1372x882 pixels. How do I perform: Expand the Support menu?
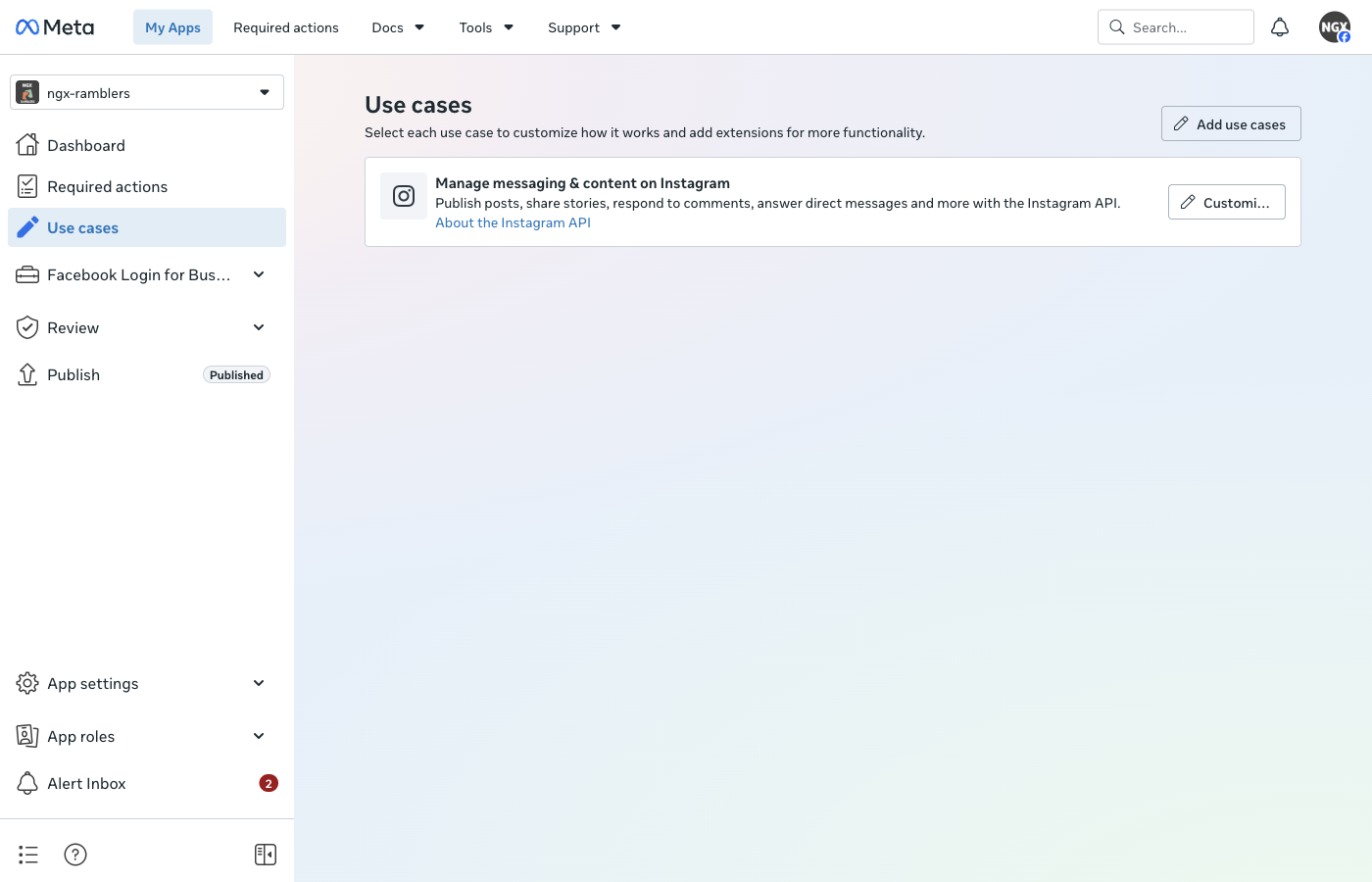584,27
